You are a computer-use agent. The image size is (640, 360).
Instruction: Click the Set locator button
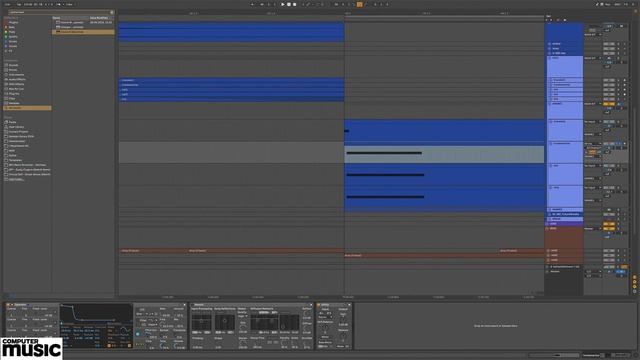pyautogui.click(x=549, y=16)
